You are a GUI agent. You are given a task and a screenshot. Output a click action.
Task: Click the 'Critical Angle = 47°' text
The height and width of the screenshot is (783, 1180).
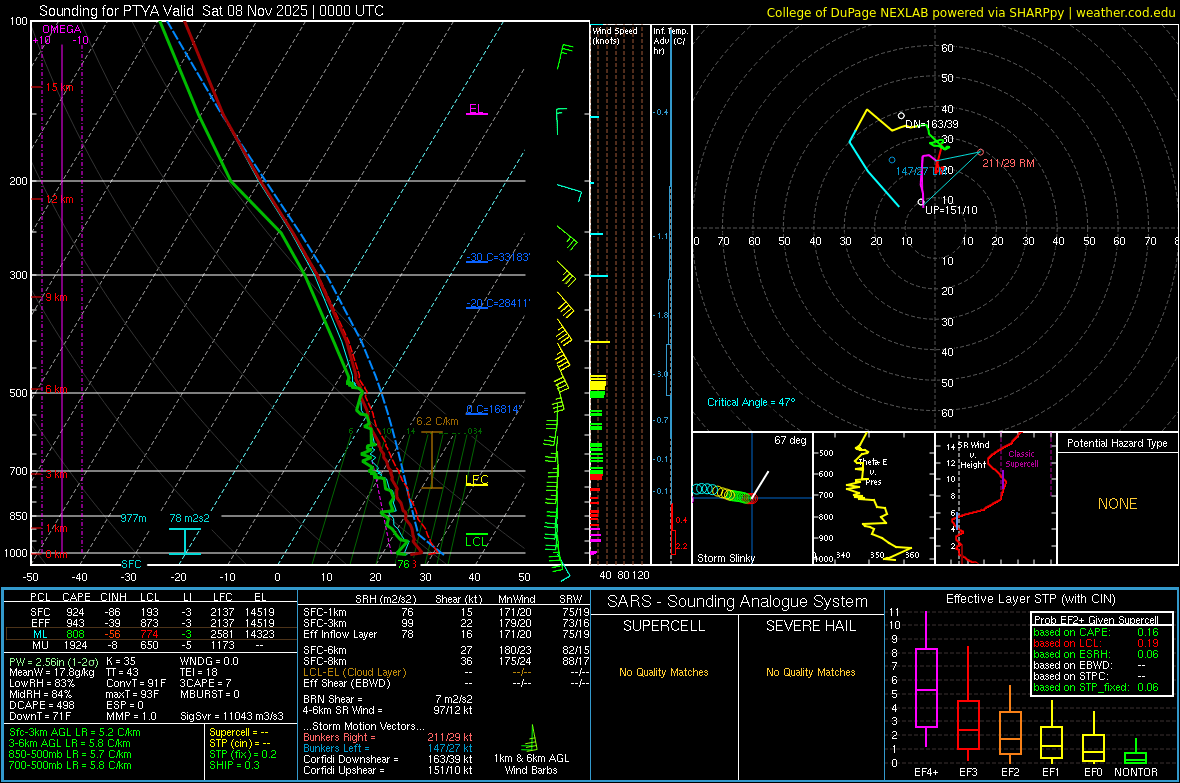point(751,402)
